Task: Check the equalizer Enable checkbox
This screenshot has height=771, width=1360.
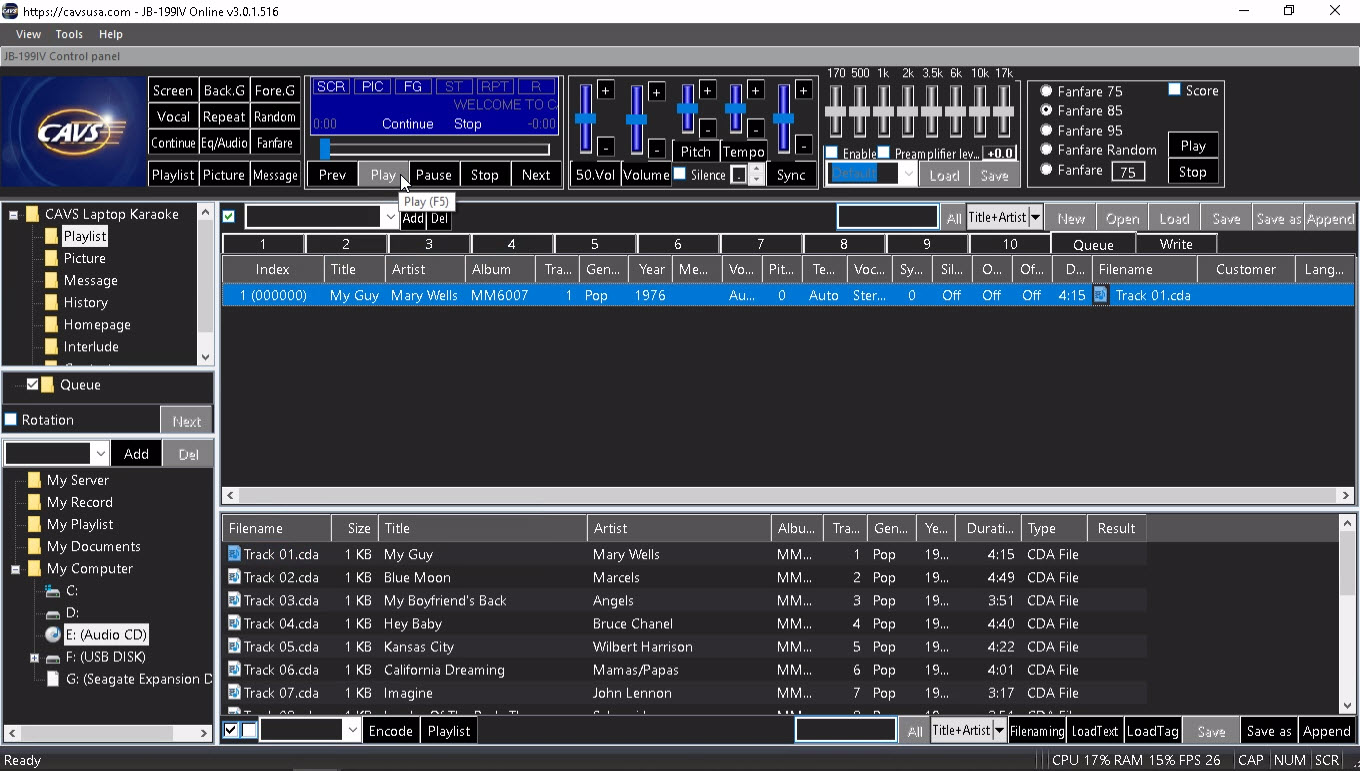Action: point(832,153)
